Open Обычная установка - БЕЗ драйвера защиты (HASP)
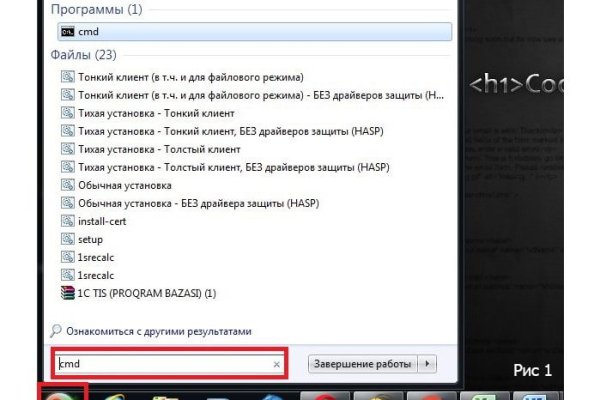Viewport: 600px width, 400px height. pyautogui.click(x=199, y=203)
